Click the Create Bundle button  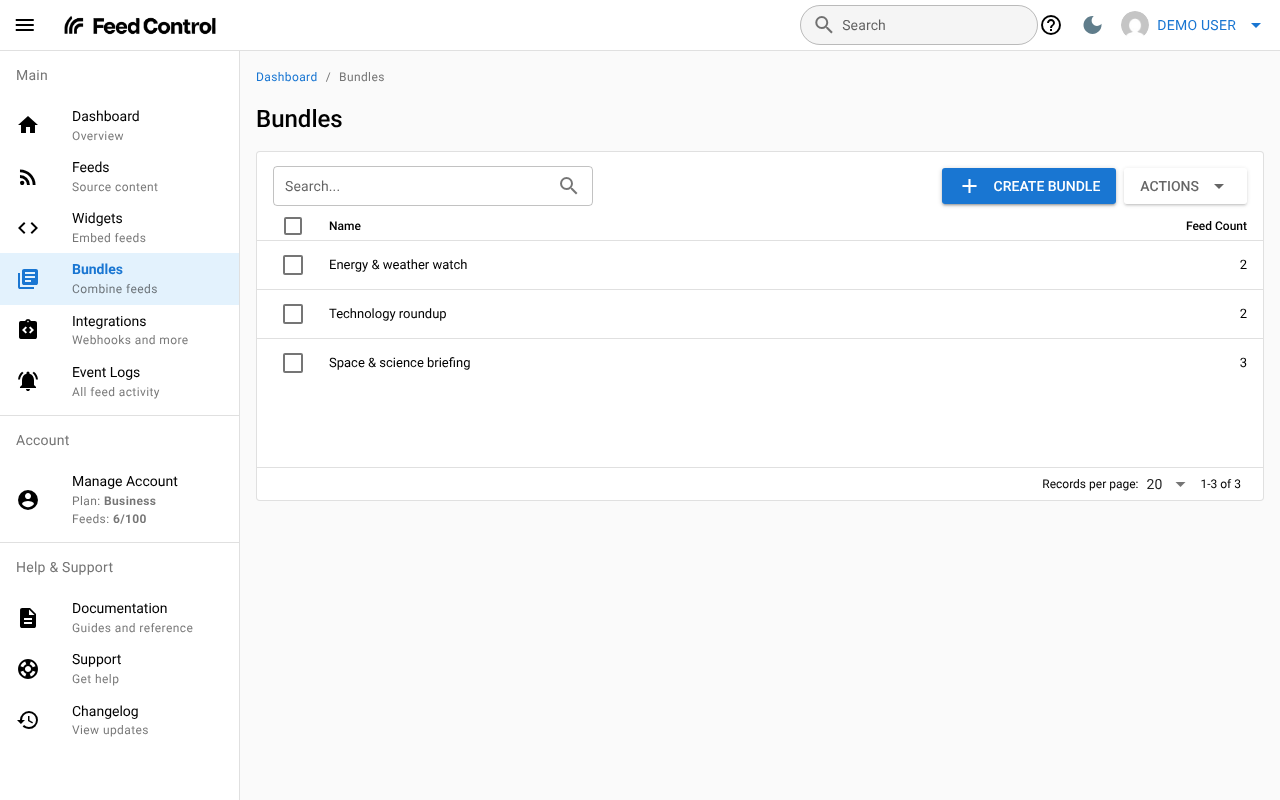pos(1029,186)
